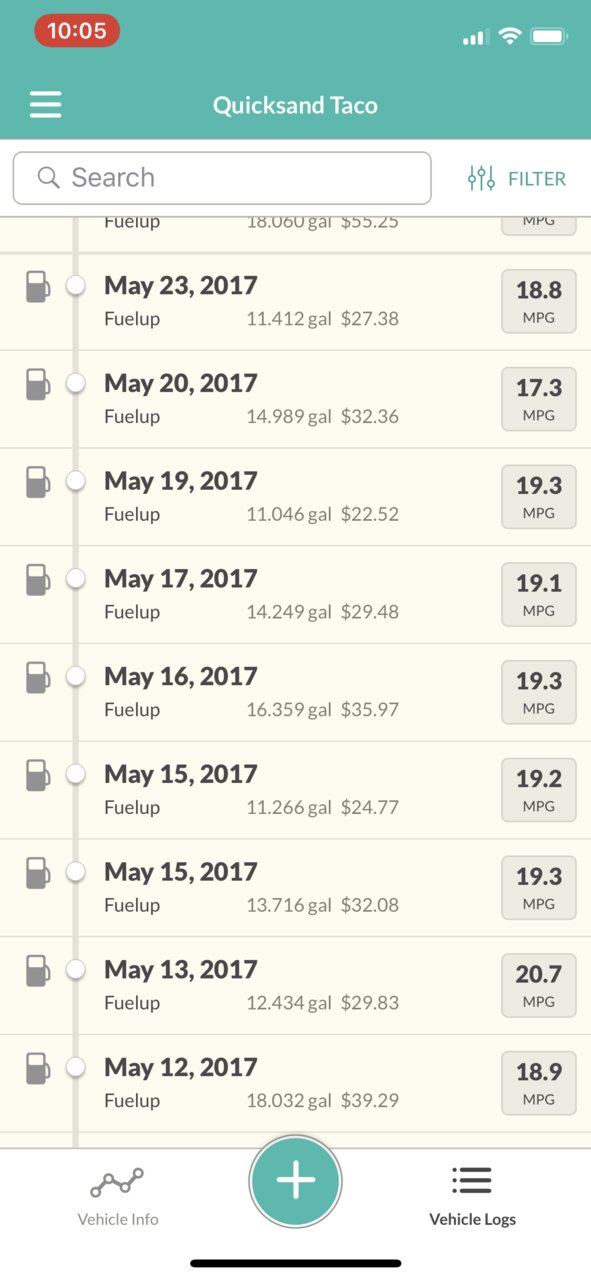Viewport: 591px width, 1280px height.
Task: Tap the round green plus button
Action: [x=295, y=1181]
